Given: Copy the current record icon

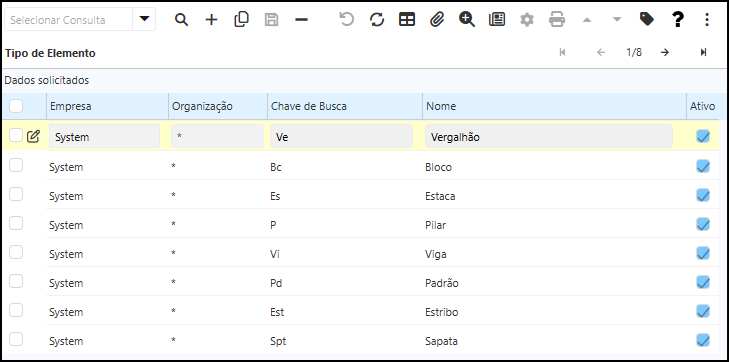Looking at the screenshot, I should (241, 20).
